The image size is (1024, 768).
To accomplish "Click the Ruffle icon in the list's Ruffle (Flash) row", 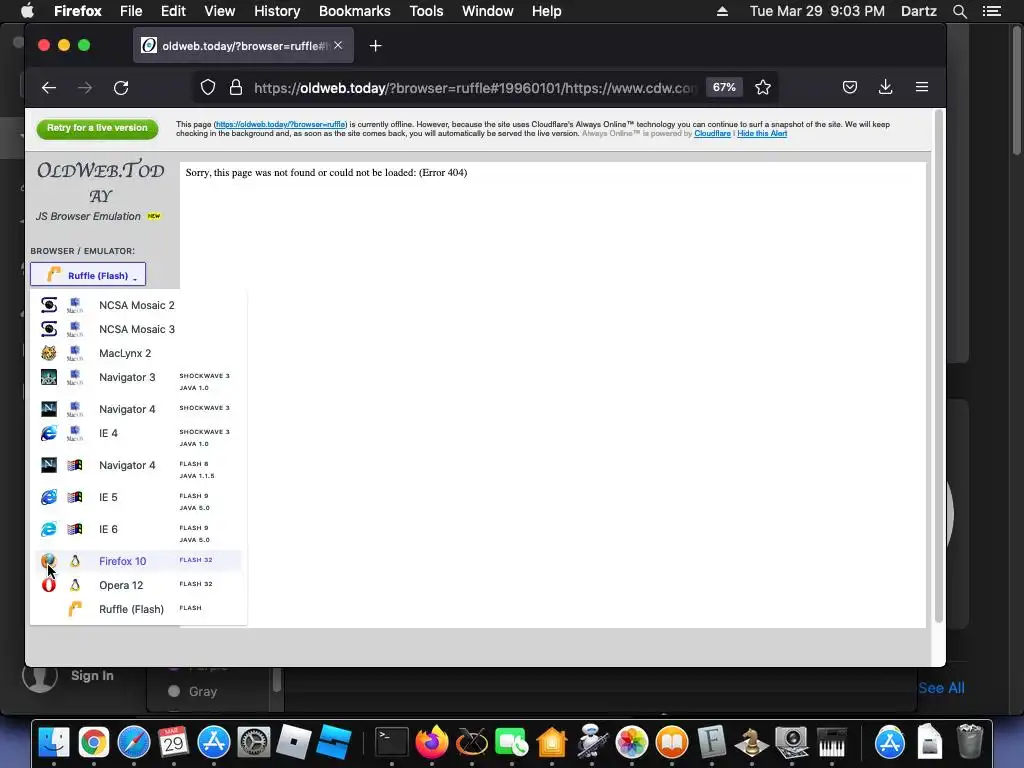I will coord(75,609).
